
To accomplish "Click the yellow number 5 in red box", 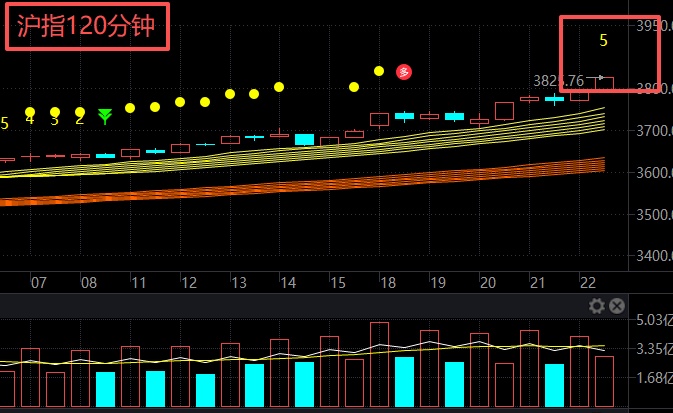I will click(603, 41).
